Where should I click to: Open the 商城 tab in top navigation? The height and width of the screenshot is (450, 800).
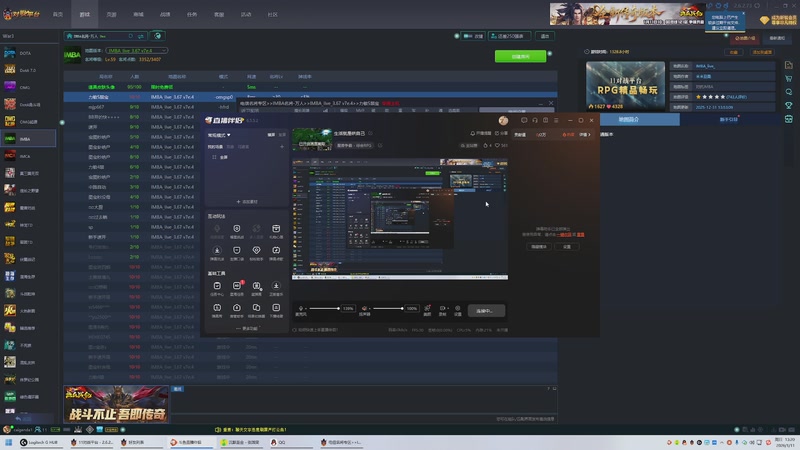coord(138,14)
